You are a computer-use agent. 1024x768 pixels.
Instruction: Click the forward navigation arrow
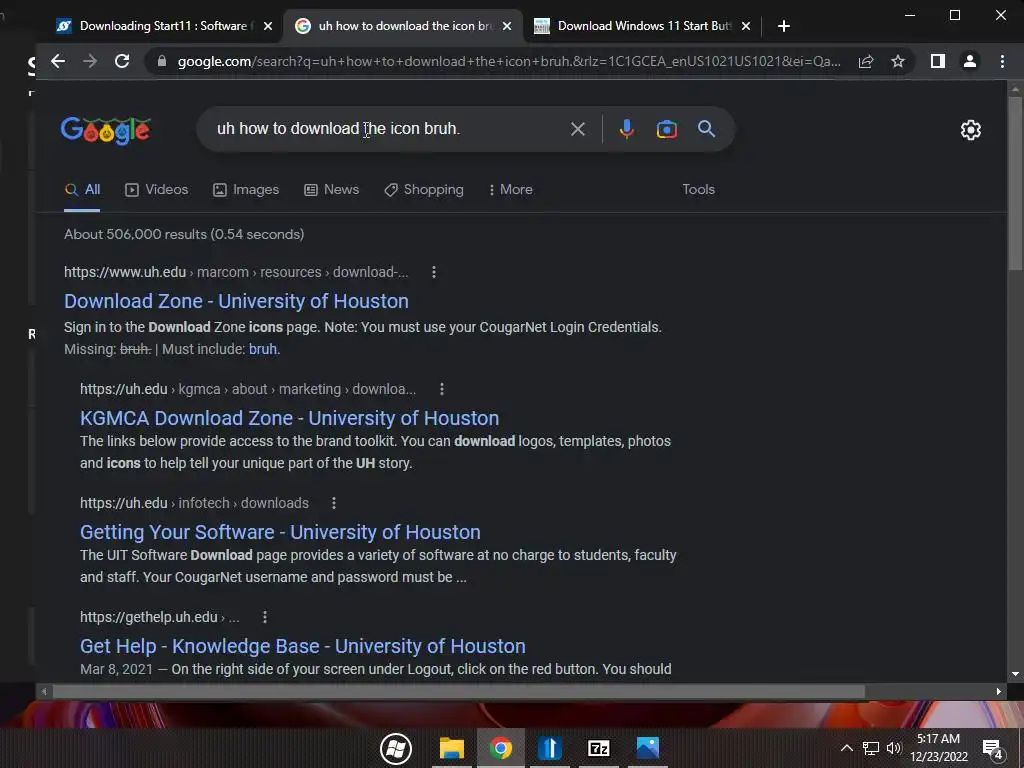[89, 61]
